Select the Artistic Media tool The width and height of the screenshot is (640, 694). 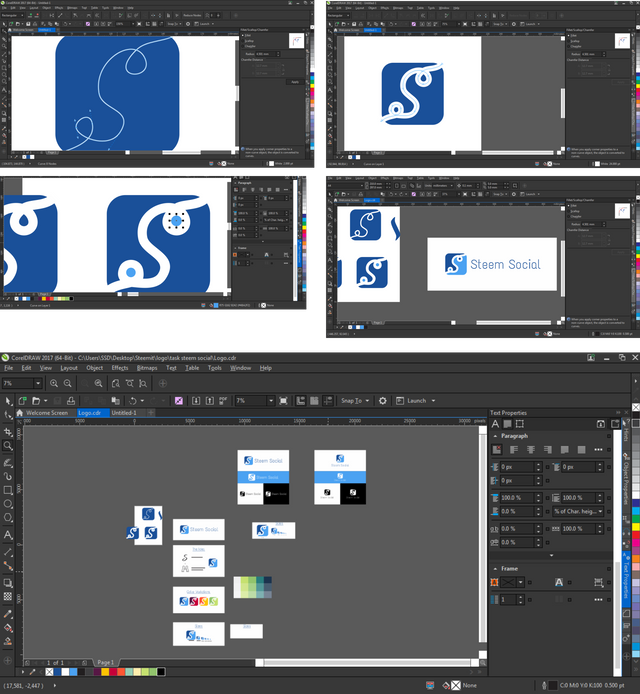[8, 476]
